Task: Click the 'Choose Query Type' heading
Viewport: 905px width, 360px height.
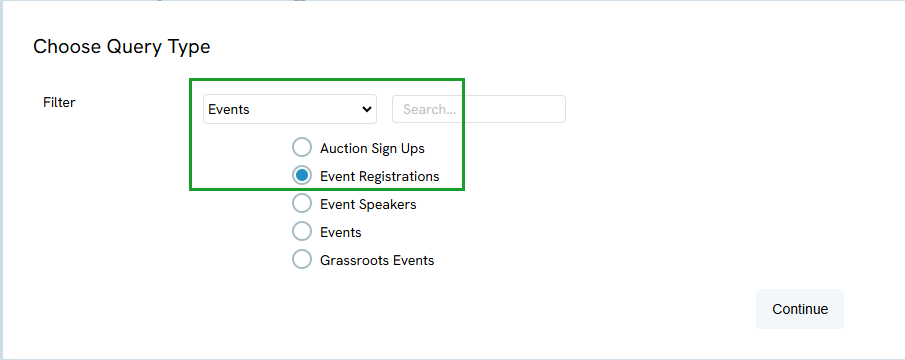Action: (x=122, y=47)
